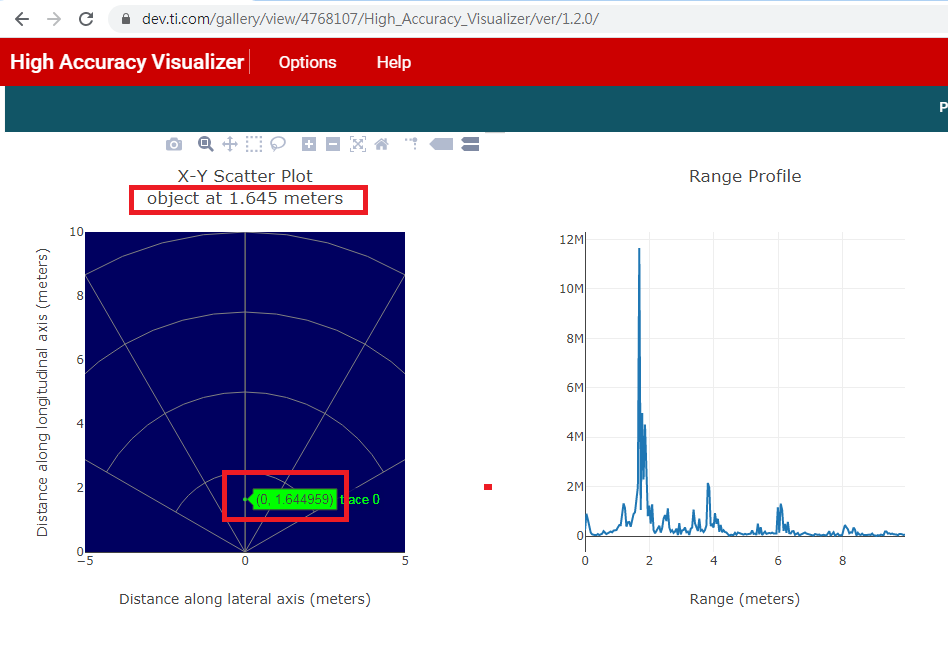Click the Autoscale icon
The width and height of the screenshot is (948, 649).
[358, 144]
